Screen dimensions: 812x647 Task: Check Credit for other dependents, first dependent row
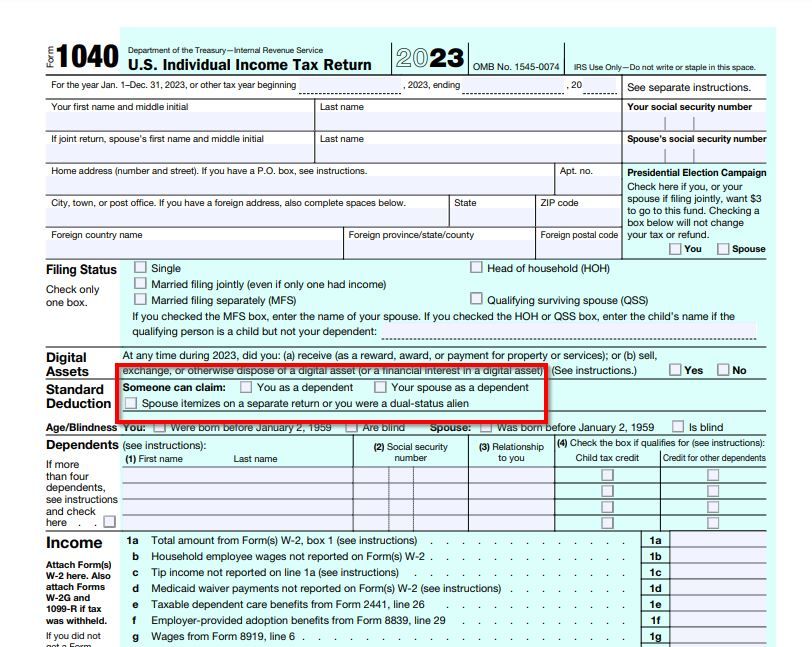(713, 475)
